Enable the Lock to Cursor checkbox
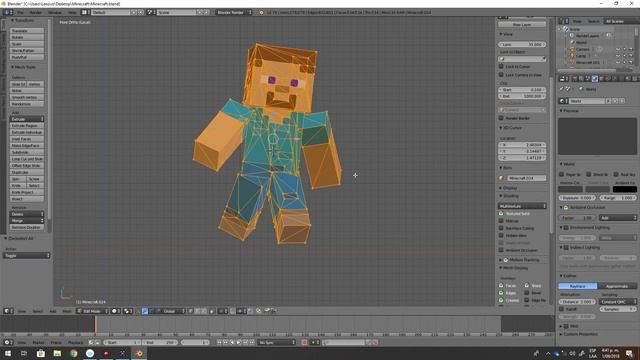The image size is (640, 360). pos(501,66)
